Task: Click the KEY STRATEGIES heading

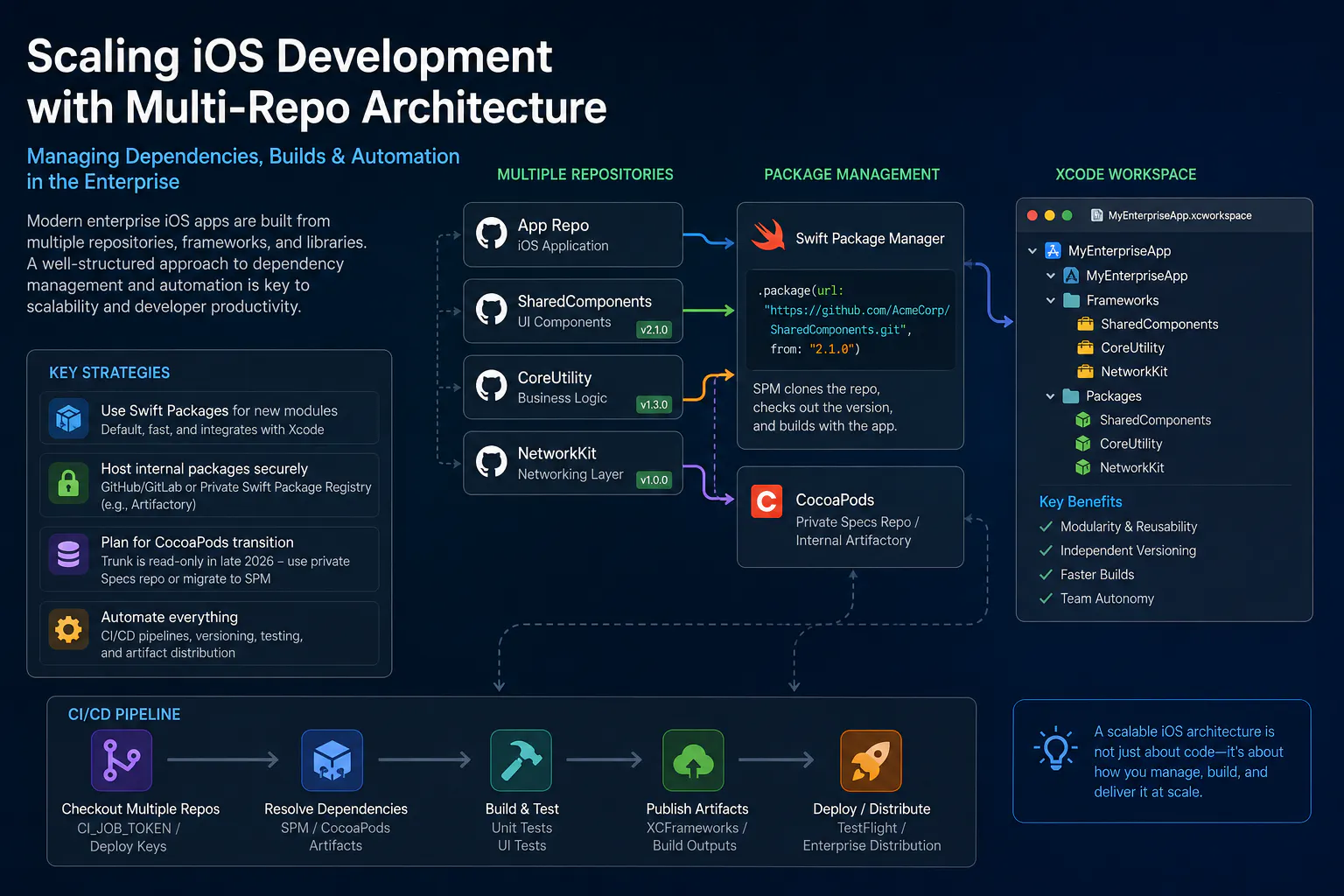Action: point(109,373)
